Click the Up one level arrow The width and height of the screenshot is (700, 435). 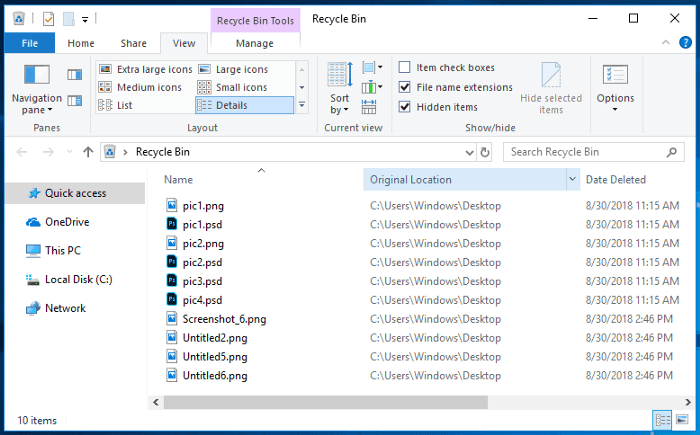[x=88, y=152]
